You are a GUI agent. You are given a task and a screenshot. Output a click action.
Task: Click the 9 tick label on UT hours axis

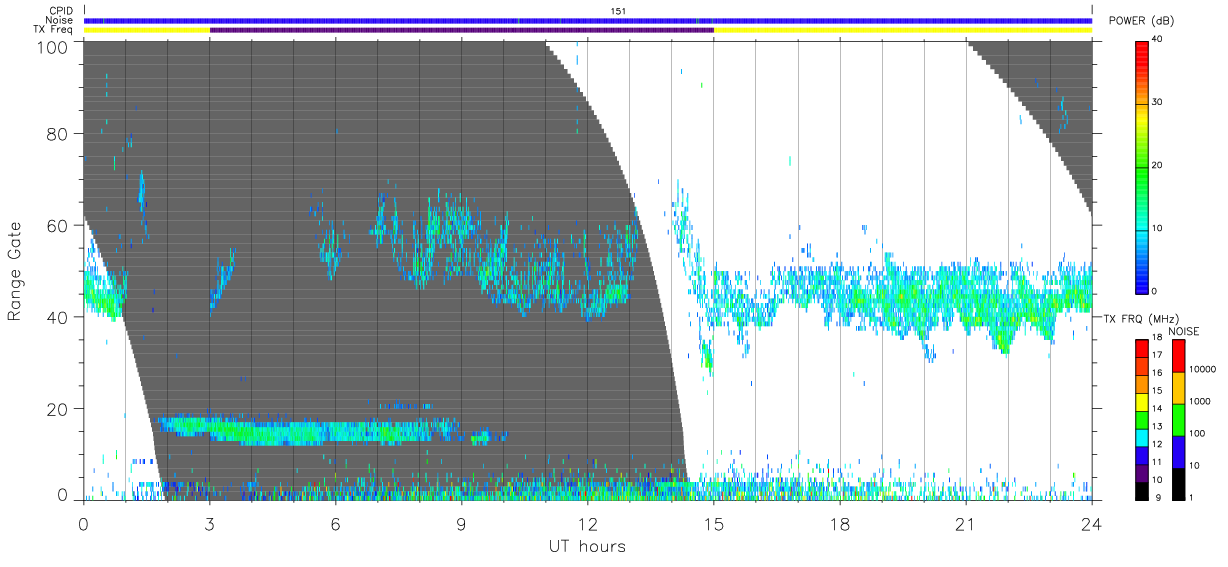point(461,524)
